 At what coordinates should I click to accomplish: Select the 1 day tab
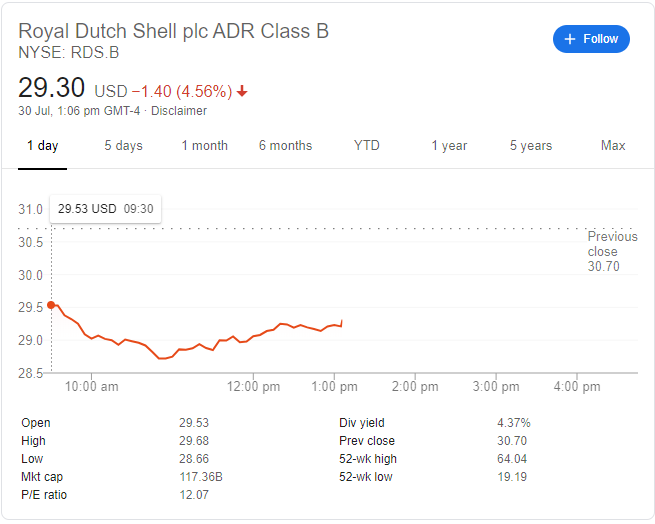point(43,145)
